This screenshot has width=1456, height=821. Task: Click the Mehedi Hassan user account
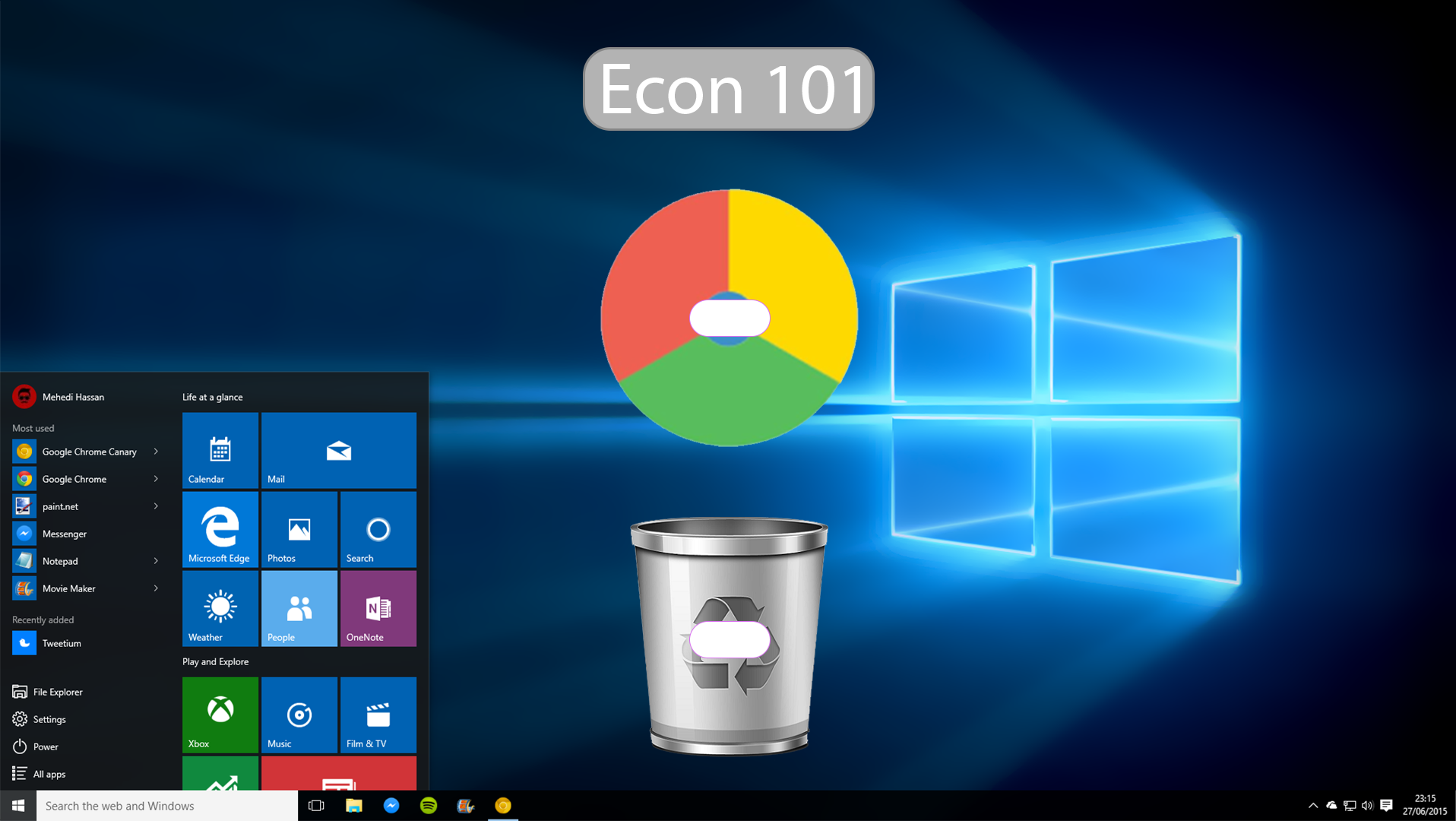(x=59, y=397)
